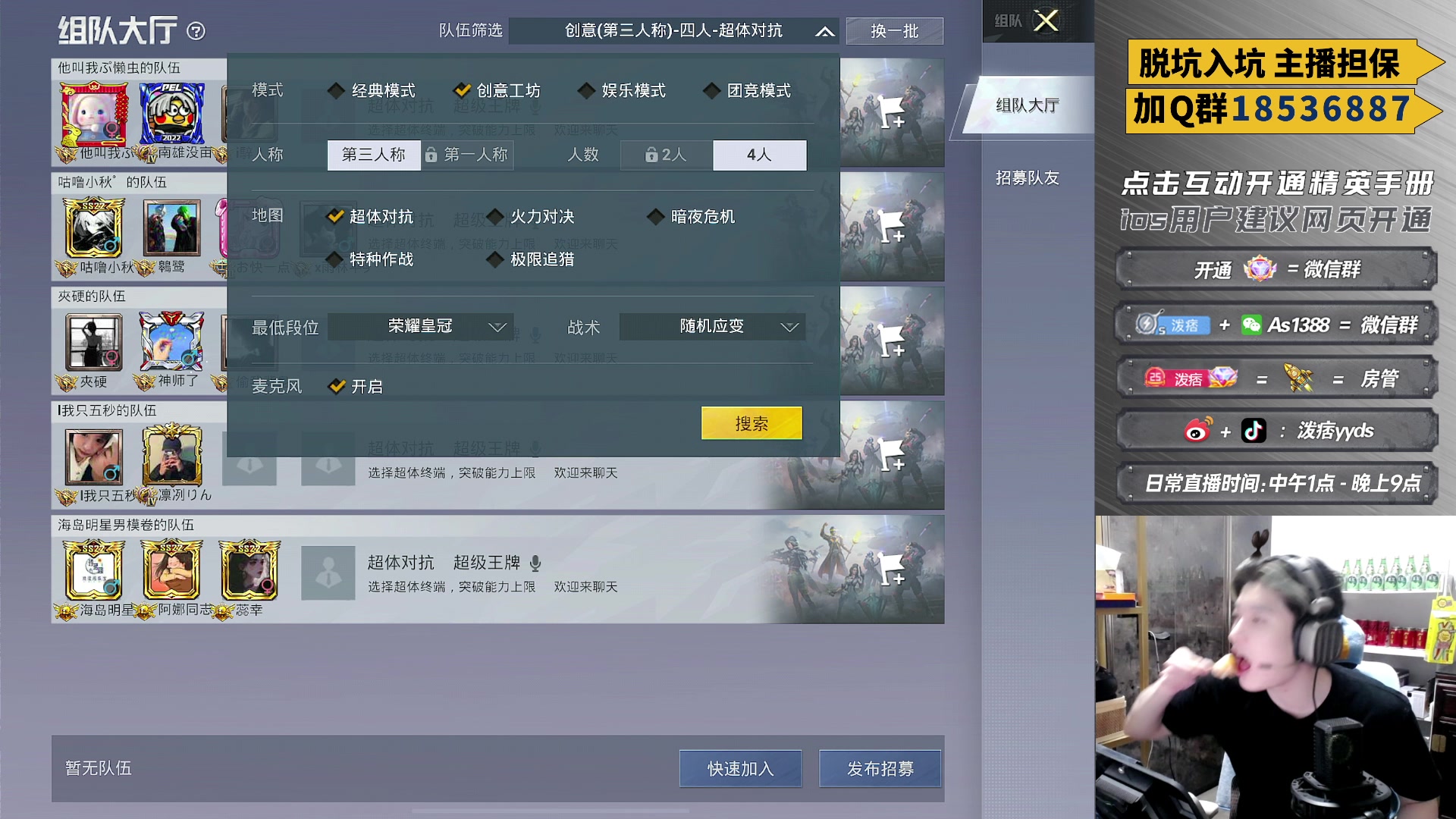Screen dimensions: 1456x819
Task: Toggle 超体对抗 map checkbox
Action: pyautogui.click(x=370, y=217)
